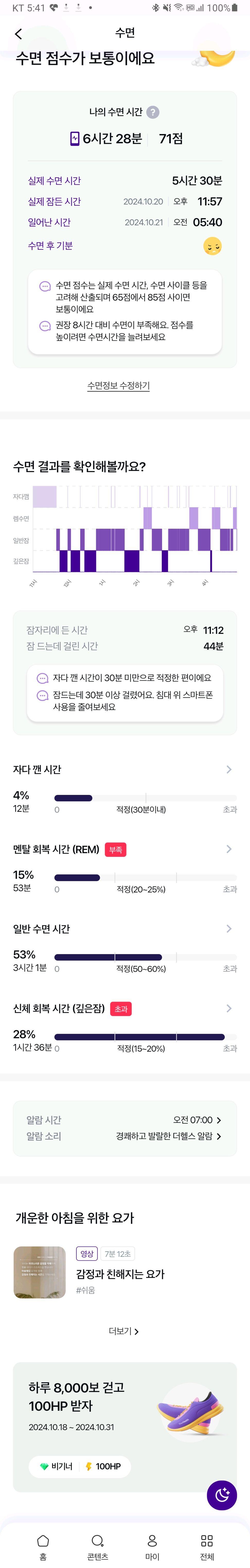Tap the purple sleep tracker icon beside 6시간 28분

(x=74, y=139)
